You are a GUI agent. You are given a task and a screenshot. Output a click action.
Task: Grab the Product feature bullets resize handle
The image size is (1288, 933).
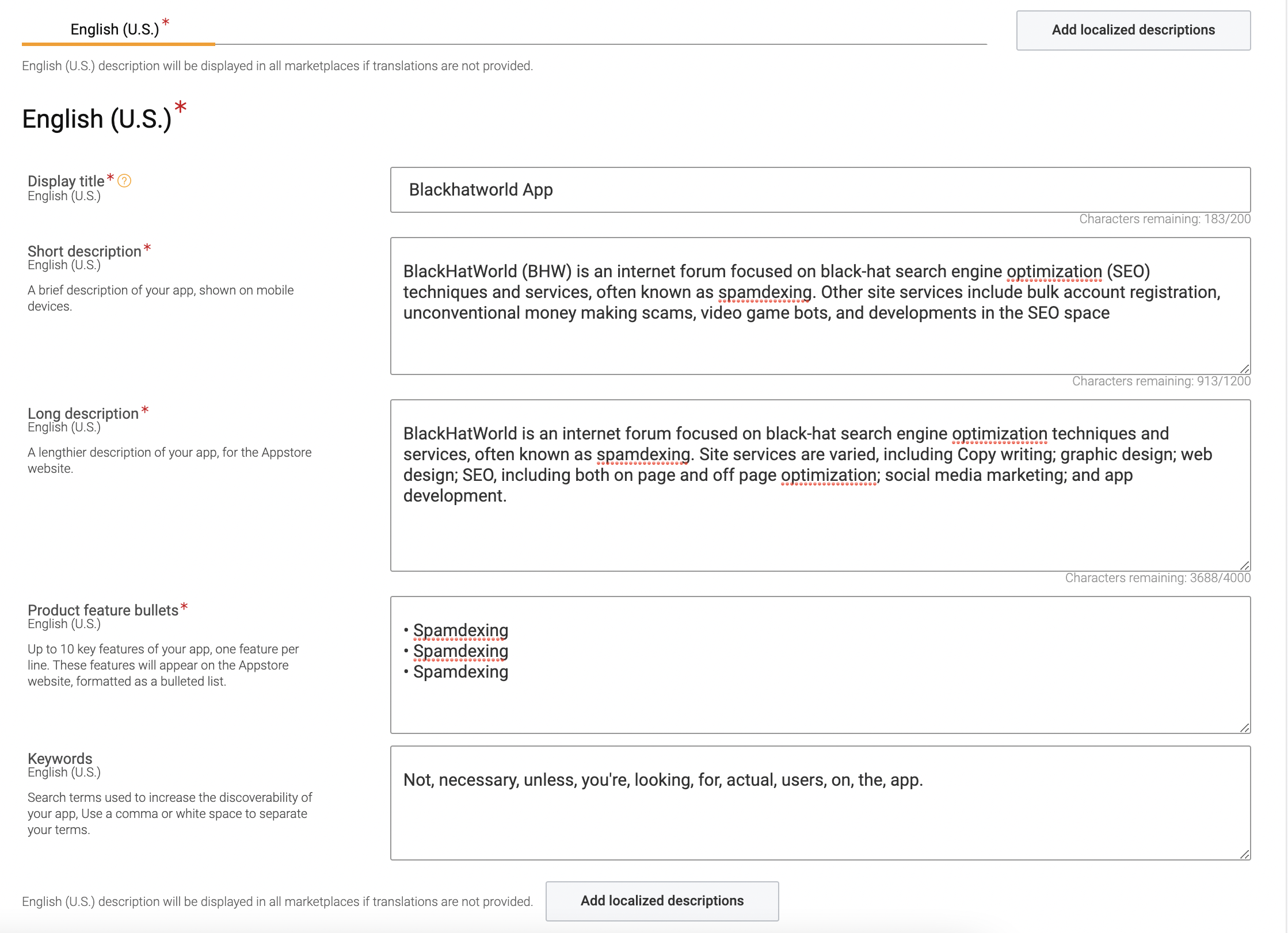tap(1244, 728)
